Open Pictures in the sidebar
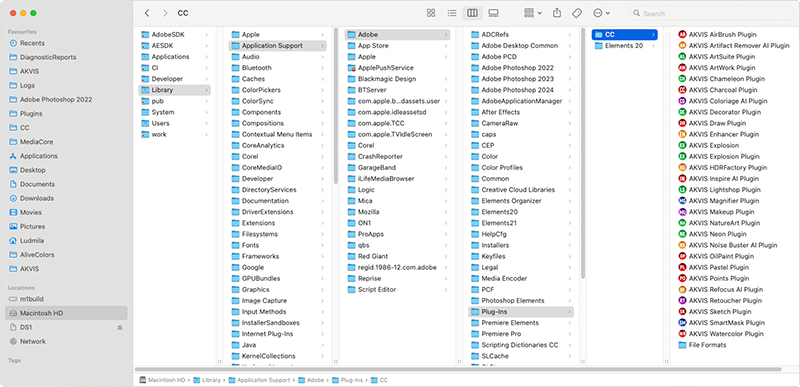 click(x=32, y=226)
